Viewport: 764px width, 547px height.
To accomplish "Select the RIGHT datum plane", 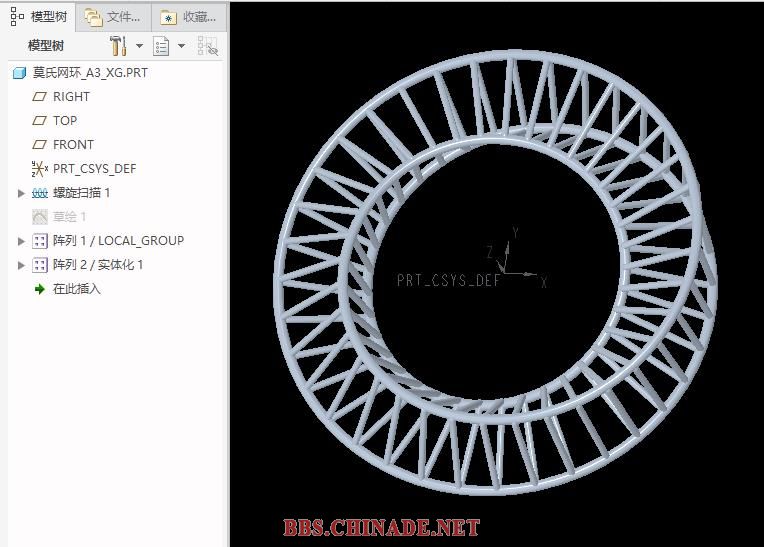I will 71,97.
